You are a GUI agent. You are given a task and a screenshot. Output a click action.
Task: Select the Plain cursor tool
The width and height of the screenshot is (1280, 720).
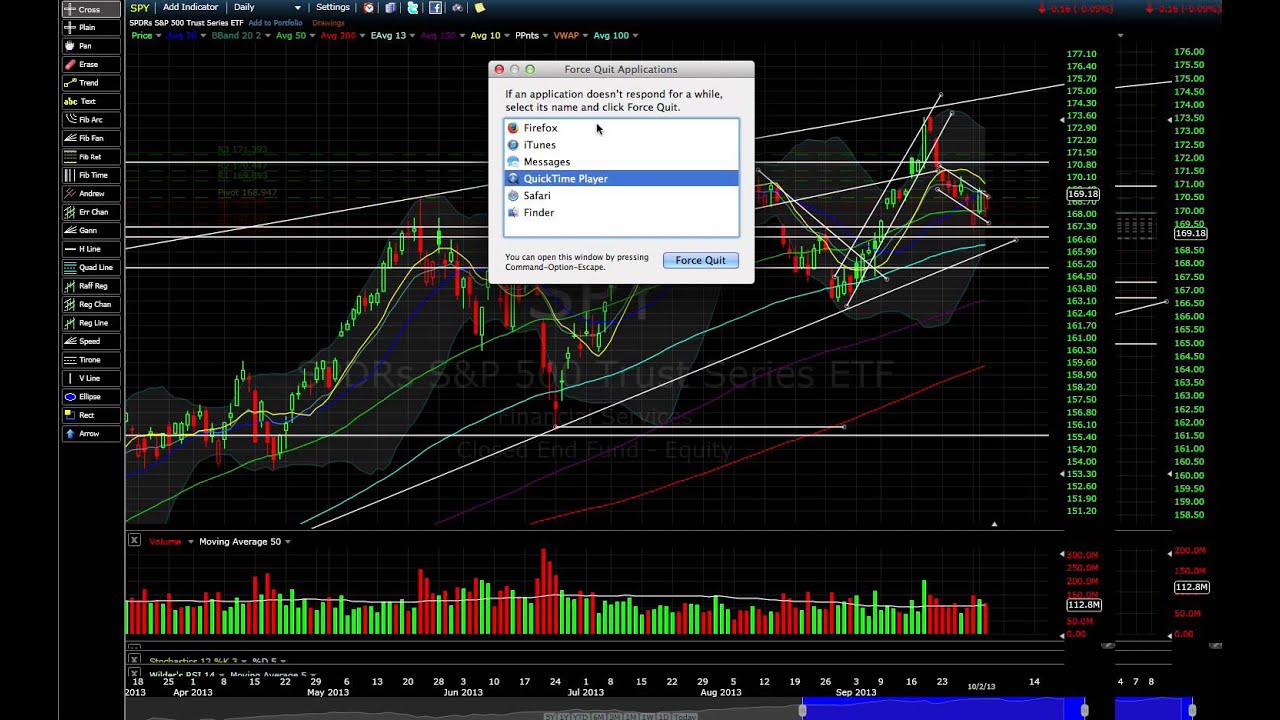click(90, 27)
